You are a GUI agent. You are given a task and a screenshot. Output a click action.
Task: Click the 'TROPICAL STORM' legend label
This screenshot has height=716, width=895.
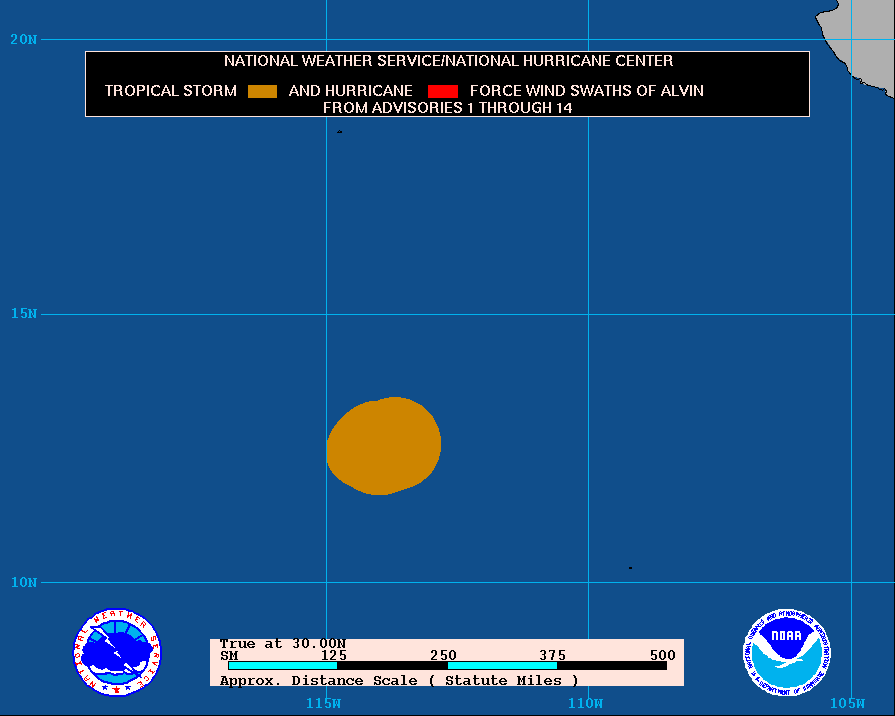tap(171, 91)
